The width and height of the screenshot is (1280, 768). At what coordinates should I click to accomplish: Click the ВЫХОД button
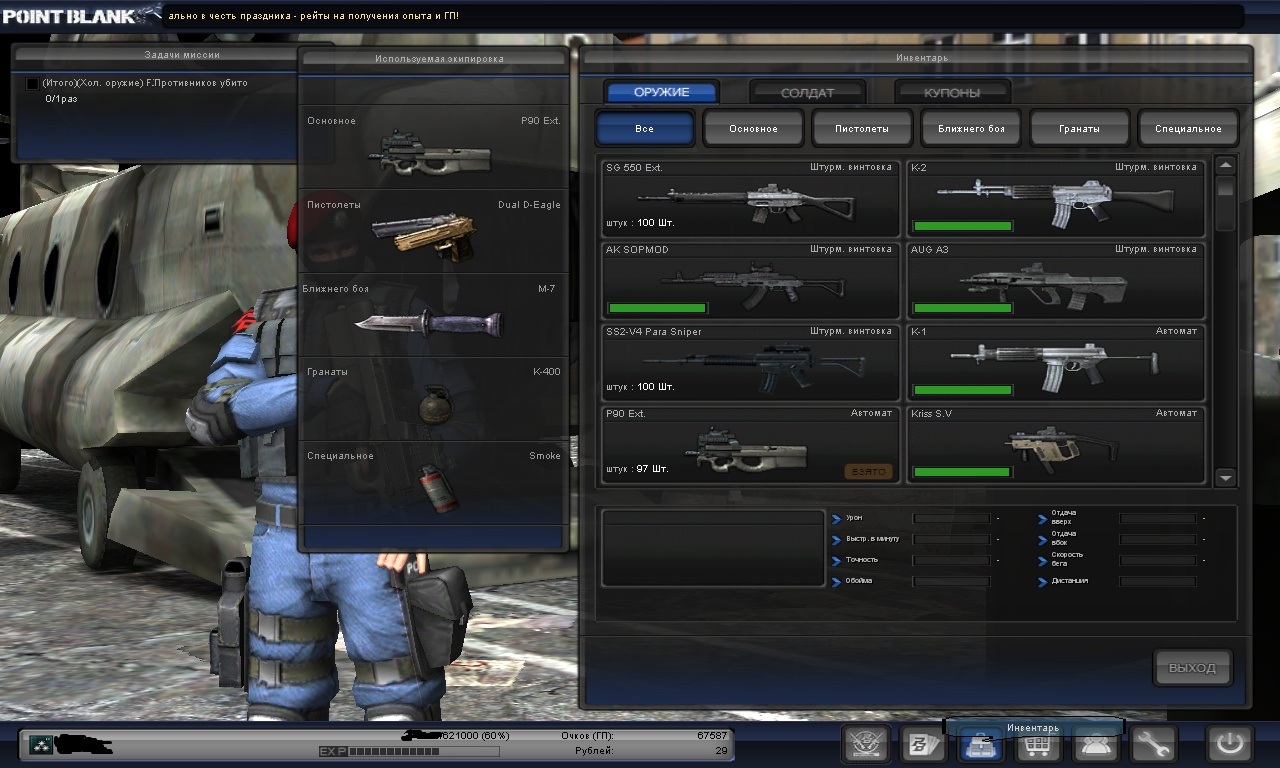point(1192,668)
